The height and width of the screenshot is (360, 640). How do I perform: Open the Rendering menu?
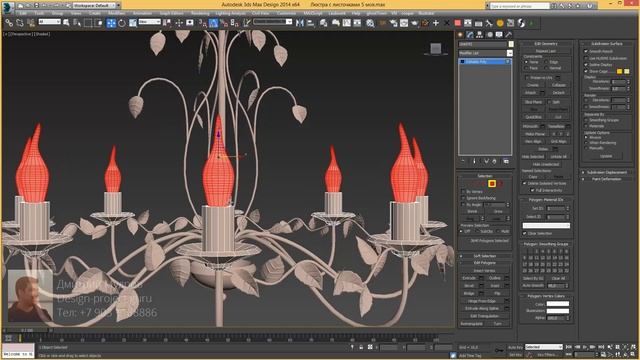(200, 13)
